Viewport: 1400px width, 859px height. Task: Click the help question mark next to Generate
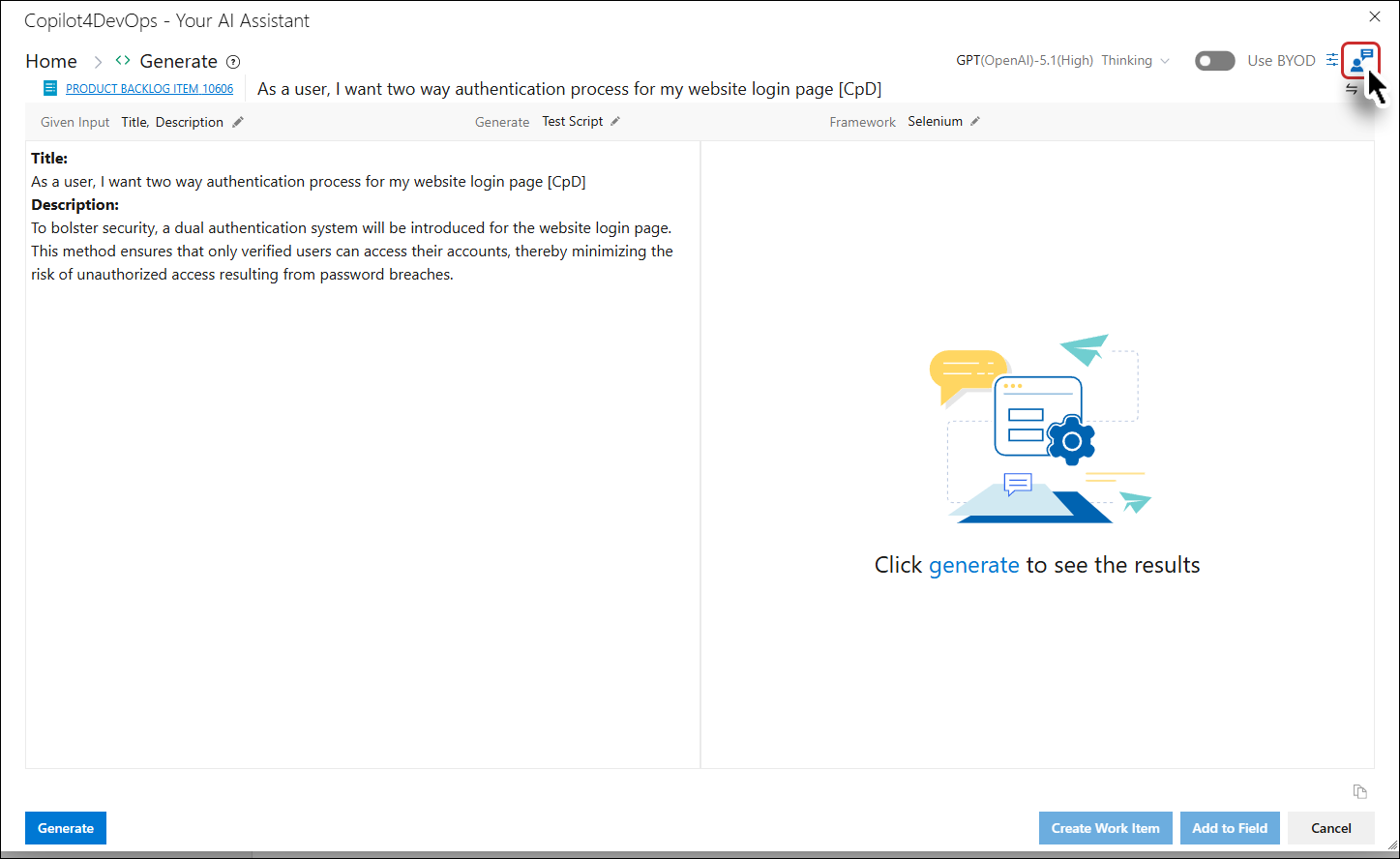(233, 62)
